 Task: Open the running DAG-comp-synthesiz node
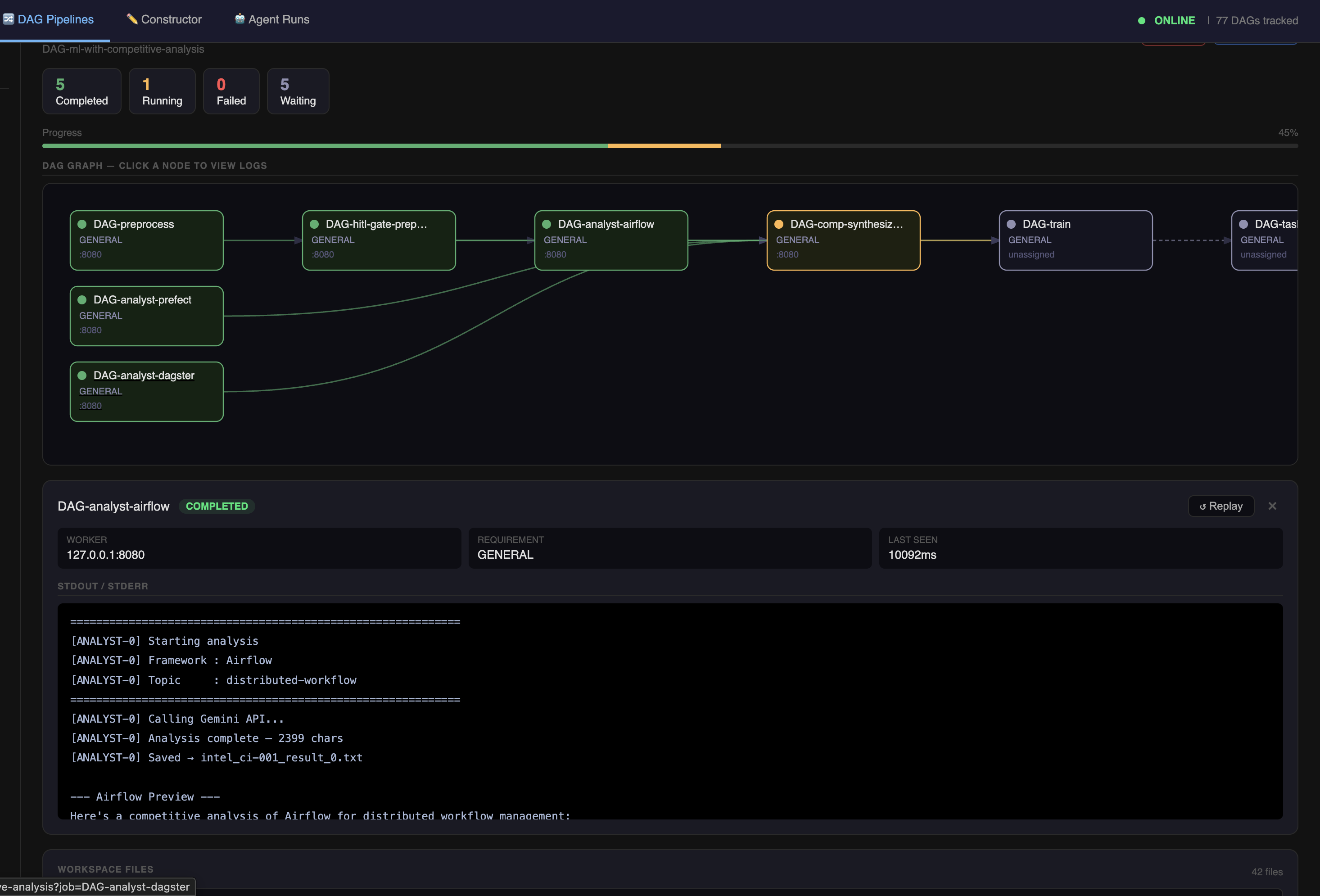(x=844, y=240)
